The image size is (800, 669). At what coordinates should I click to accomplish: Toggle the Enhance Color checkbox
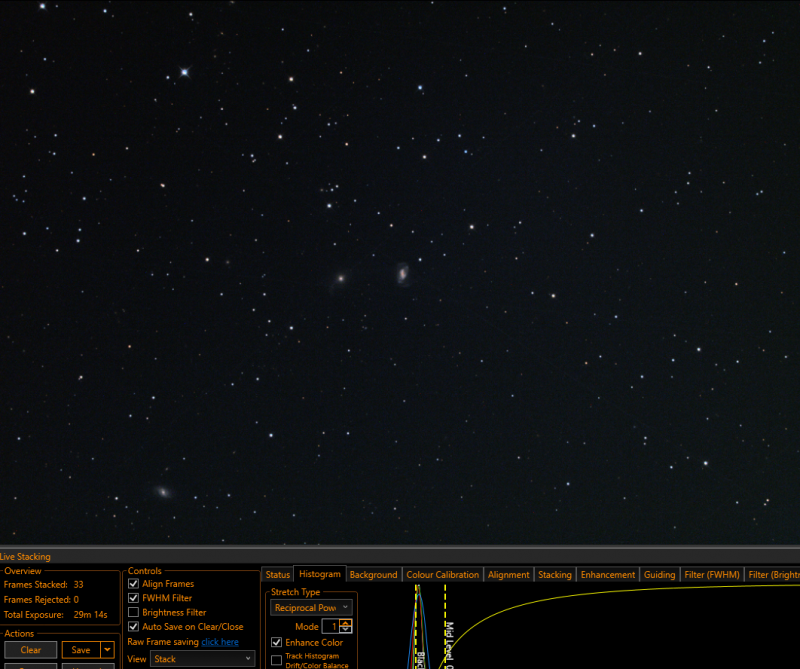(277, 642)
